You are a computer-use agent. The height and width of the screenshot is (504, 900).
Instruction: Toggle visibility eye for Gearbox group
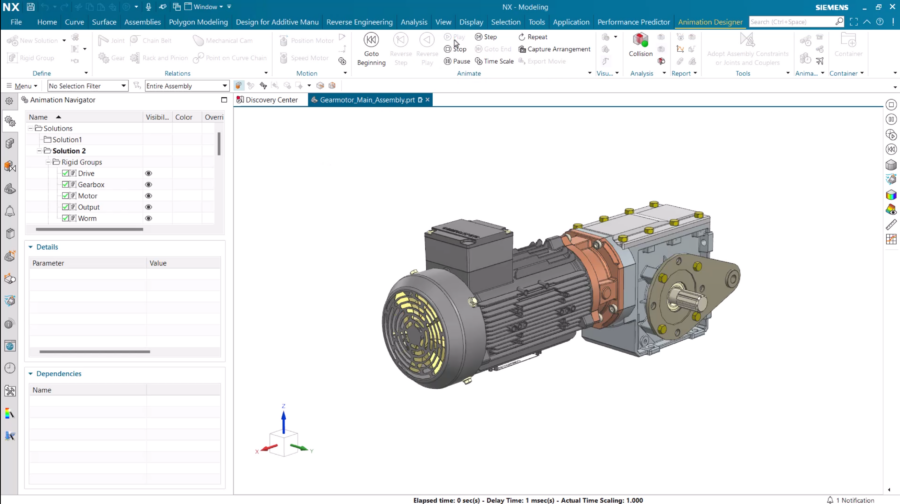148,185
